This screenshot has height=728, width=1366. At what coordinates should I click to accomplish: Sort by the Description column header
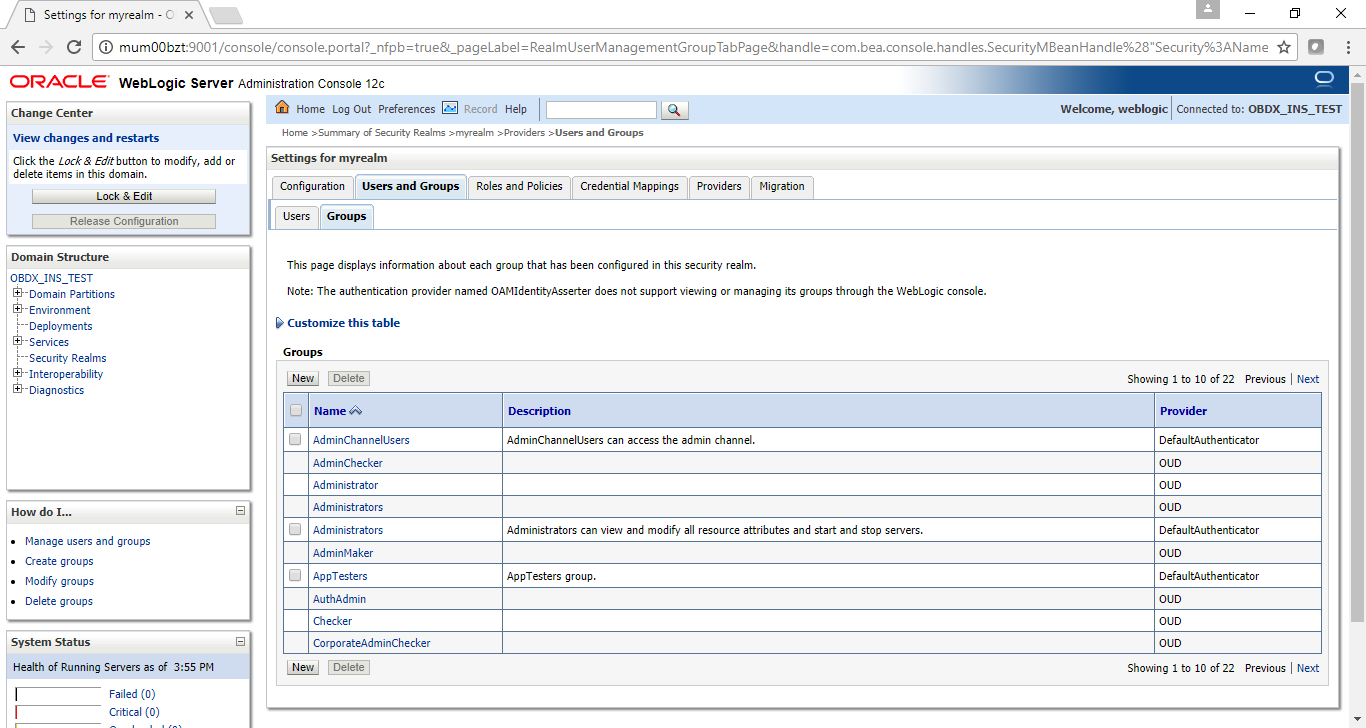[539, 411]
